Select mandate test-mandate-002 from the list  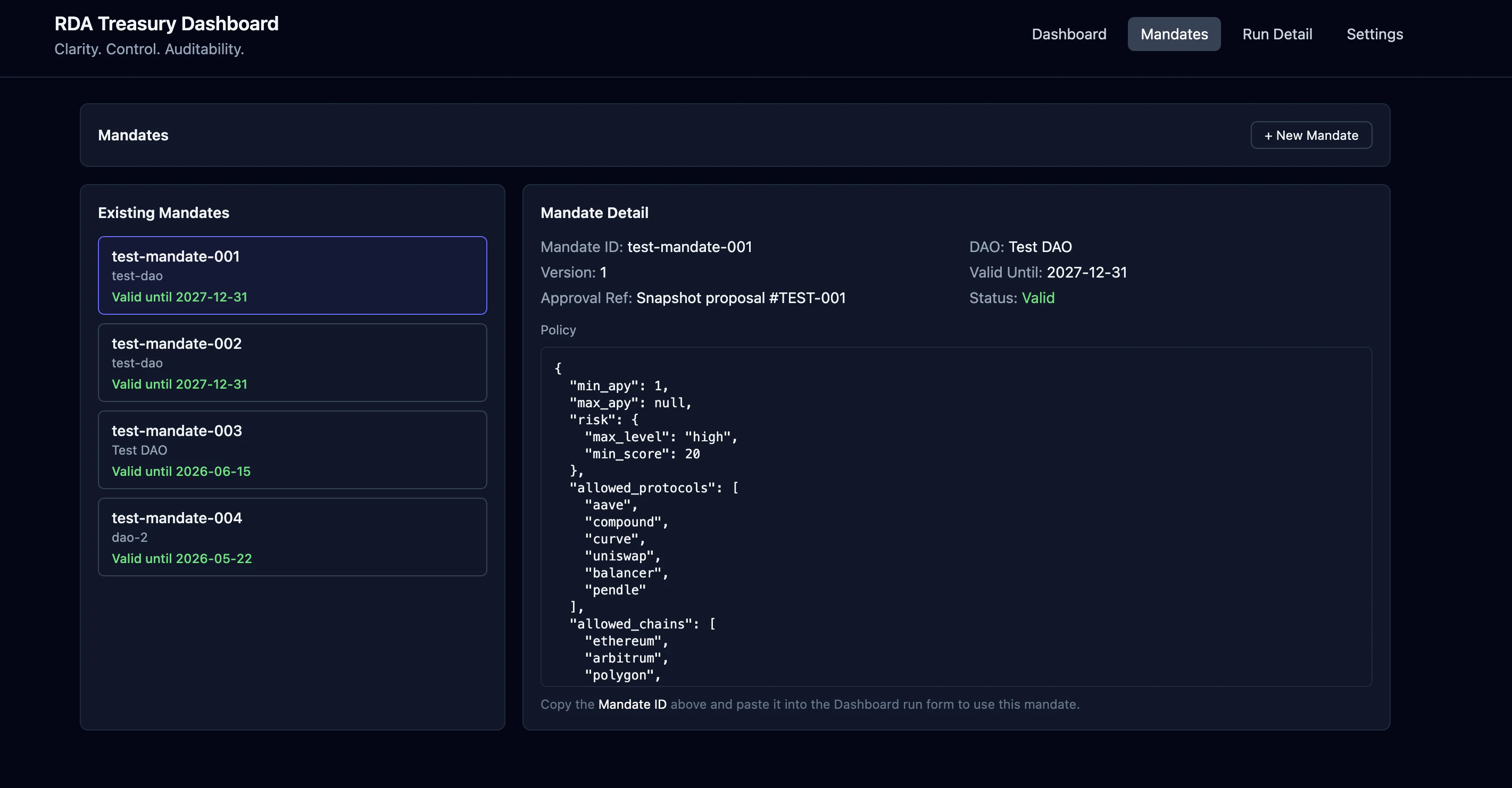tap(292, 363)
